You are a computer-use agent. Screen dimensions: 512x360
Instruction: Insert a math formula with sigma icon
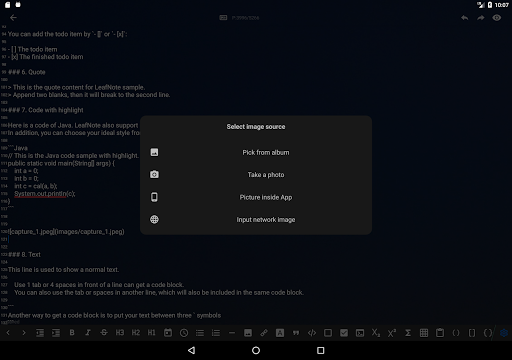pos(408,333)
